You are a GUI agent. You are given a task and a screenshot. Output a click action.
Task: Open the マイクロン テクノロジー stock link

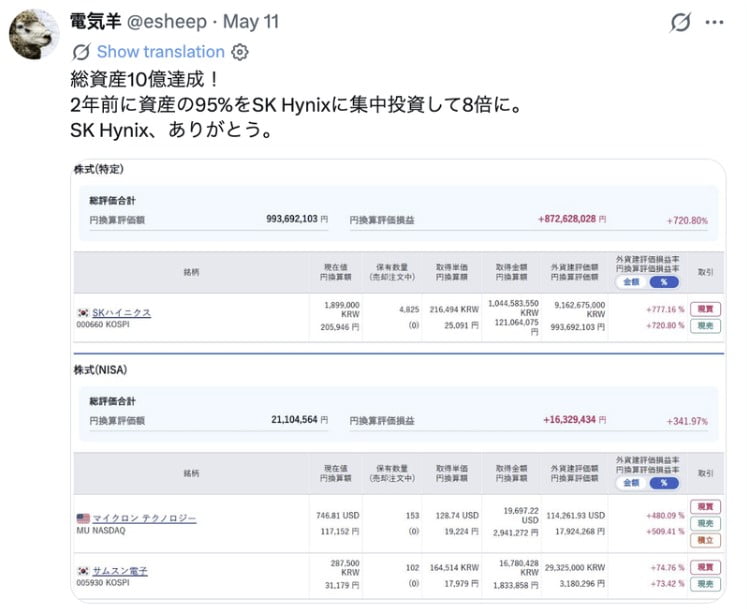(x=144, y=518)
